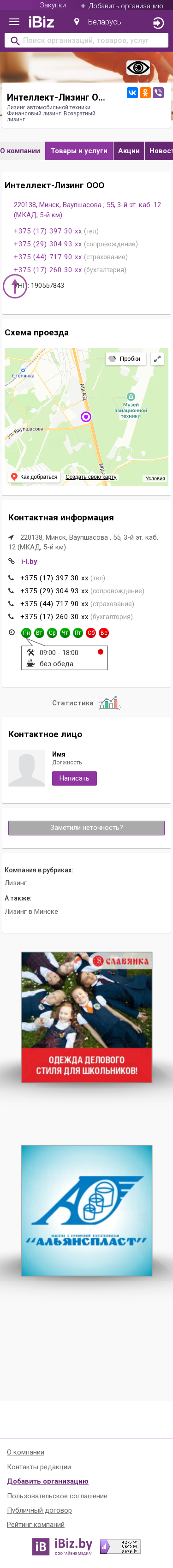The image size is (173, 1568).
Task: Select Сб day in schedule
Action: tap(91, 633)
